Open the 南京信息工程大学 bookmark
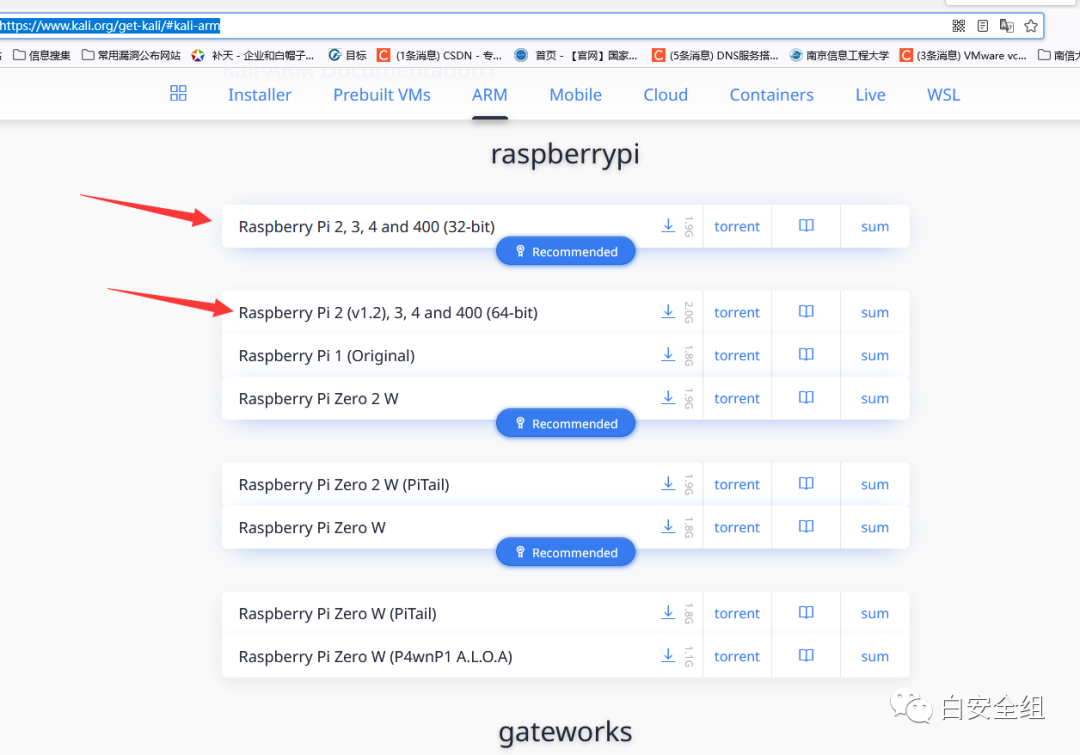This screenshot has width=1080, height=755. tap(839, 55)
